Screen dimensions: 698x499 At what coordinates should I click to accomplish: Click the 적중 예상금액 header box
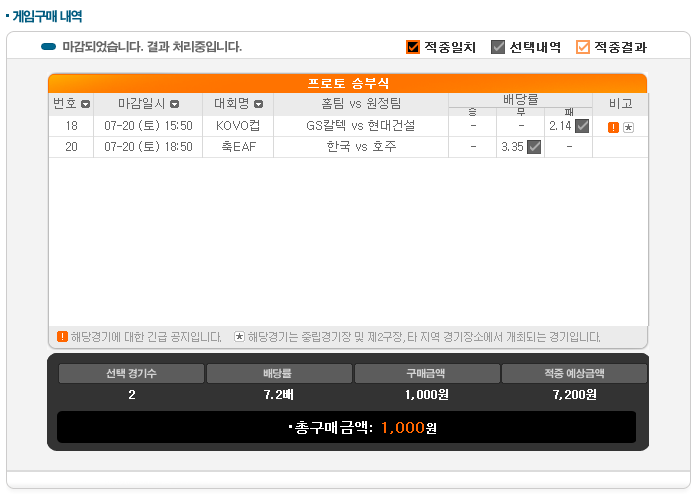(x=574, y=374)
